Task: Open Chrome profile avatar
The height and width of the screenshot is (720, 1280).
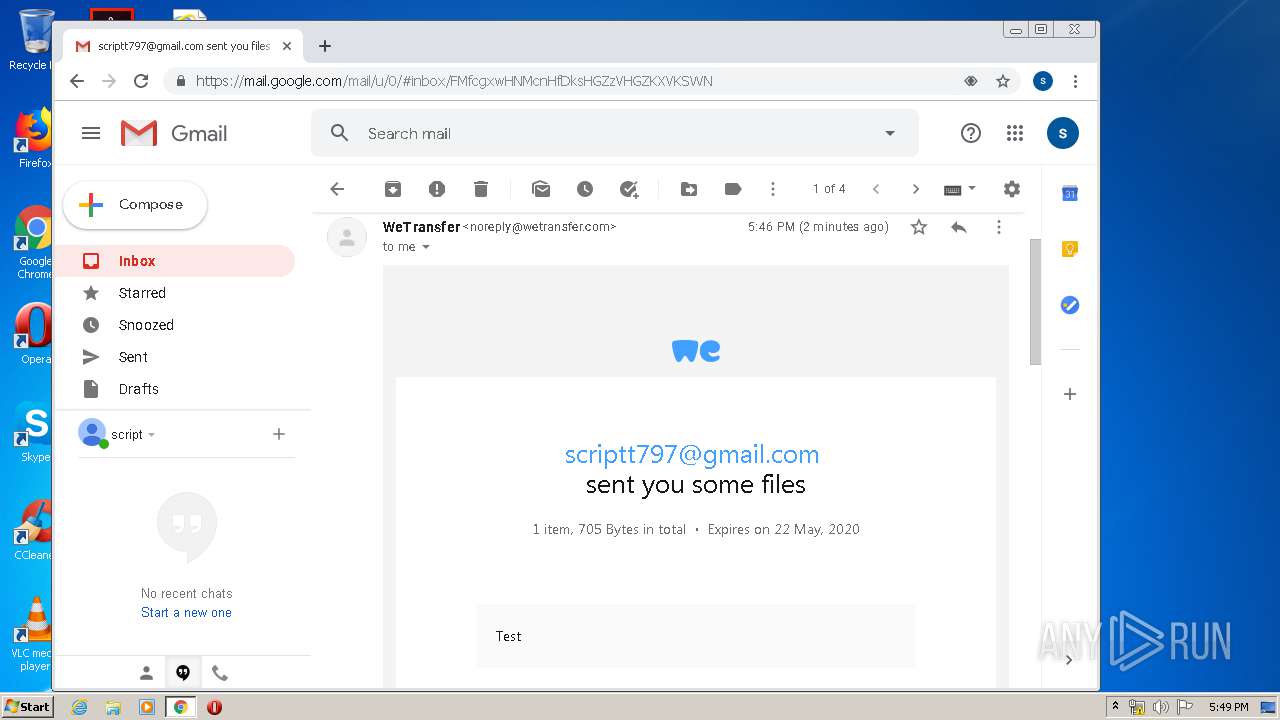Action: 1043,81
